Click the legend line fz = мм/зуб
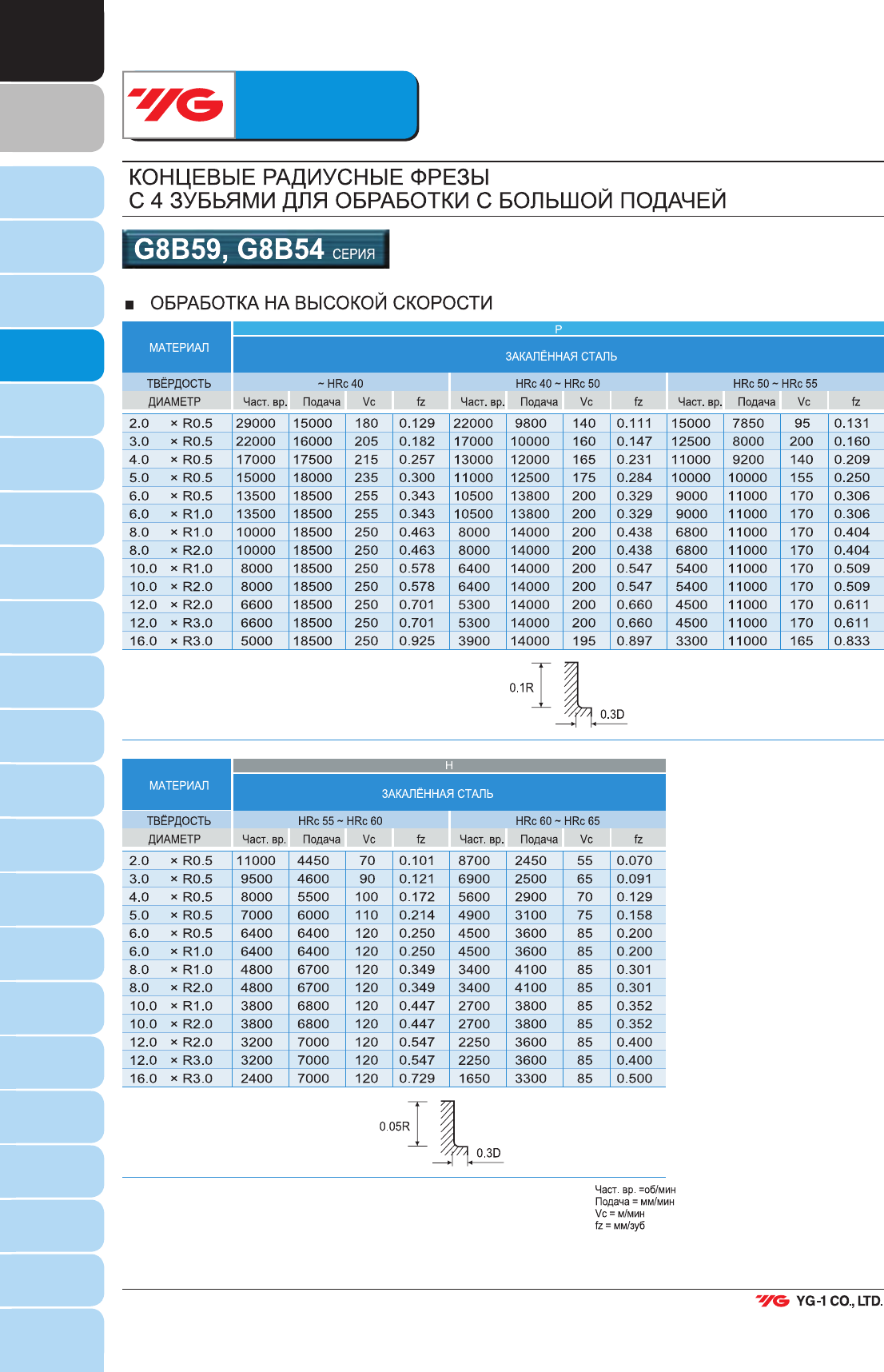Screen dimensions: 884x1372 (619, 1226)
